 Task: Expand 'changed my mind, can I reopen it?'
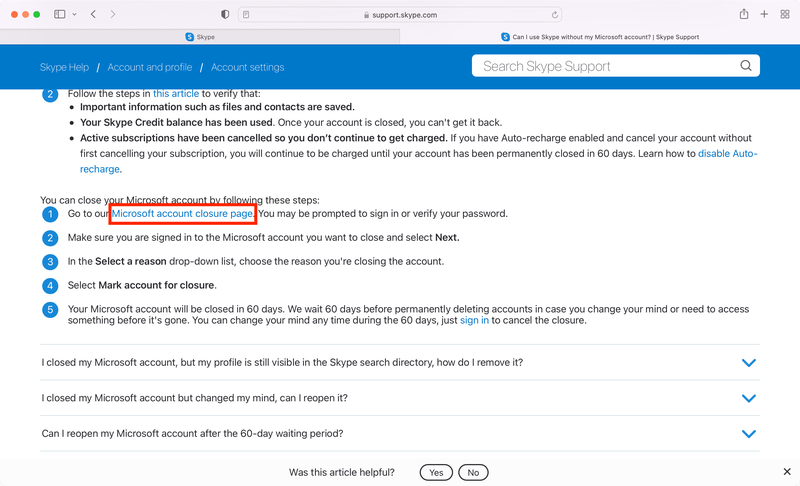click(399, 398)
